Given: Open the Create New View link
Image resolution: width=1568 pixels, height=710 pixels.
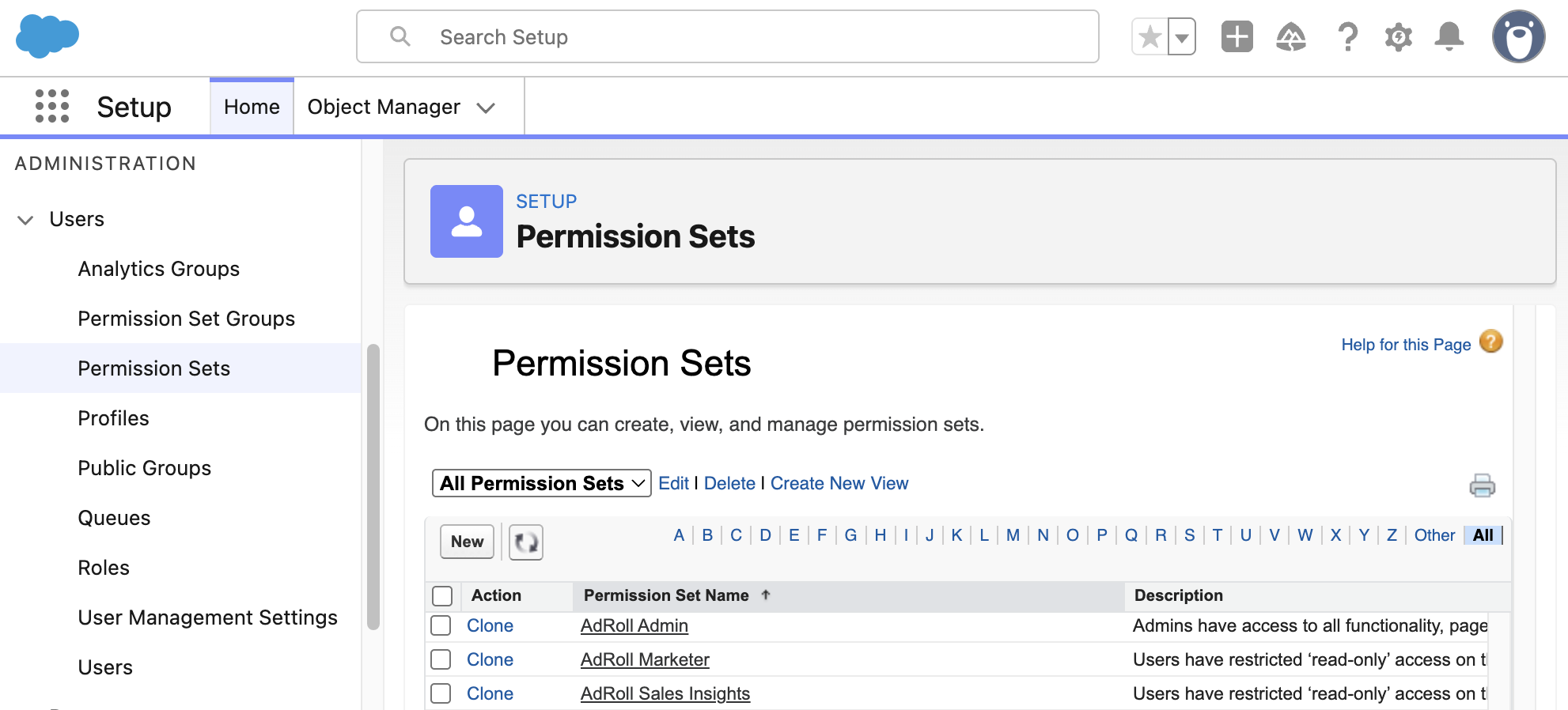Looking at the screenshot, I should tap(839, 483).
